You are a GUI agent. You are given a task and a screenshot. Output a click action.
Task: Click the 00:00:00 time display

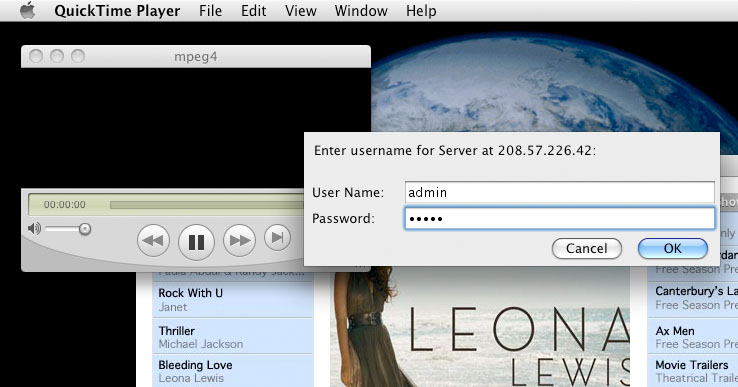tap(64, 205)
